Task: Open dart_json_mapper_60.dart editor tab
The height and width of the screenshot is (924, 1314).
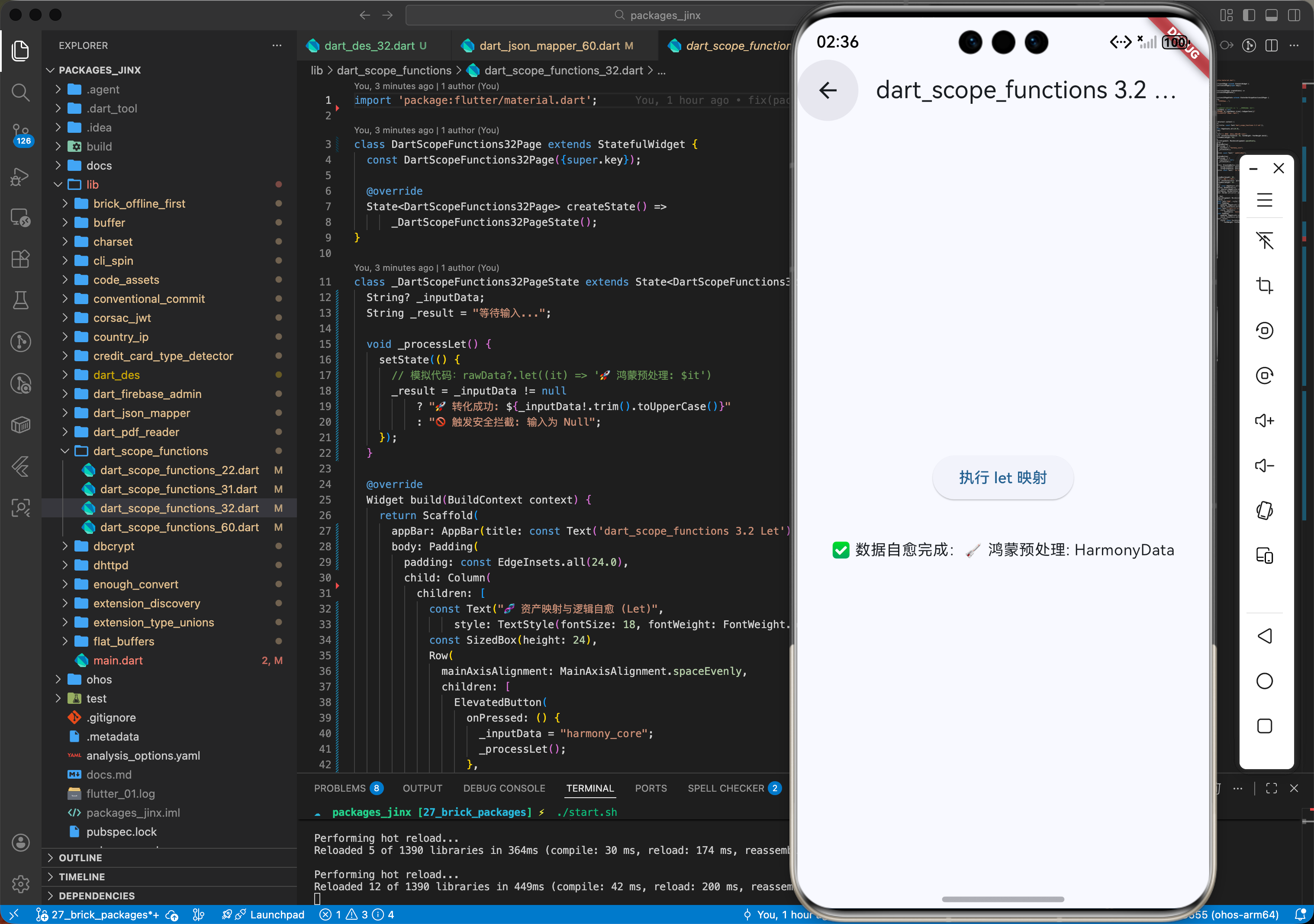Action: coord(548,46)
